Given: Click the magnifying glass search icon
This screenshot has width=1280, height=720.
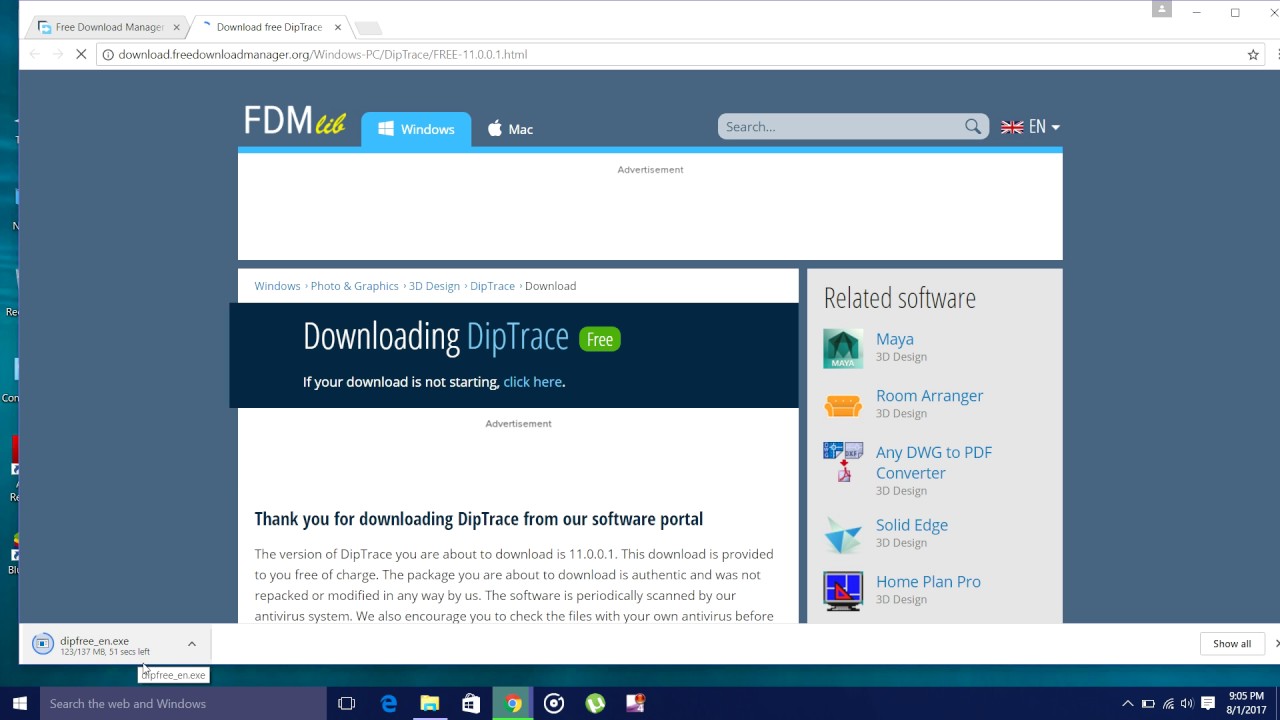Looking at the screenshot, I should (973, 127).
